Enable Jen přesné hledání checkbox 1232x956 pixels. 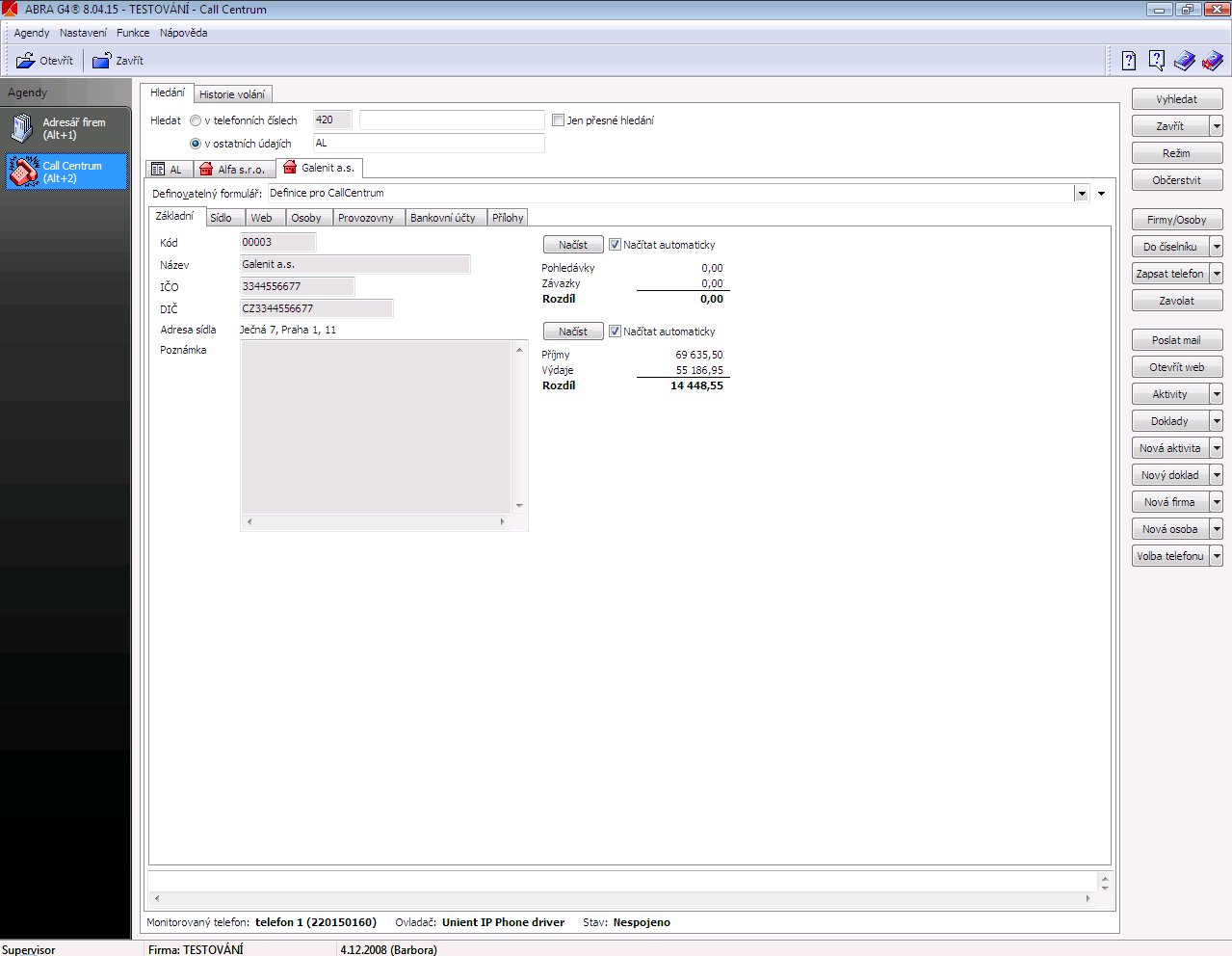tap(558, 120)
